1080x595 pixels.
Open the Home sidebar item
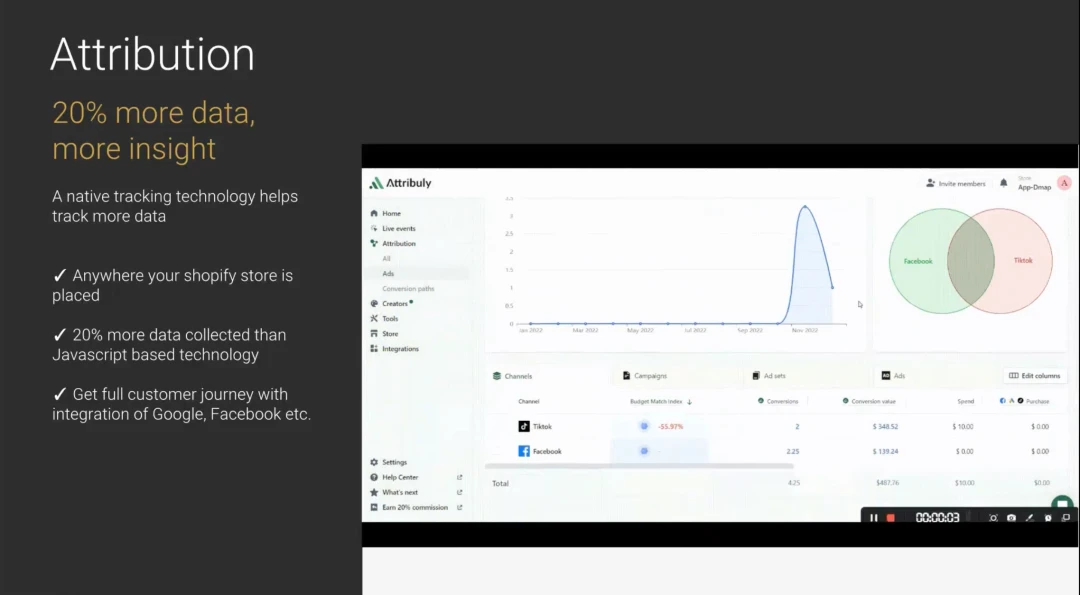click(x=386, y=213)
